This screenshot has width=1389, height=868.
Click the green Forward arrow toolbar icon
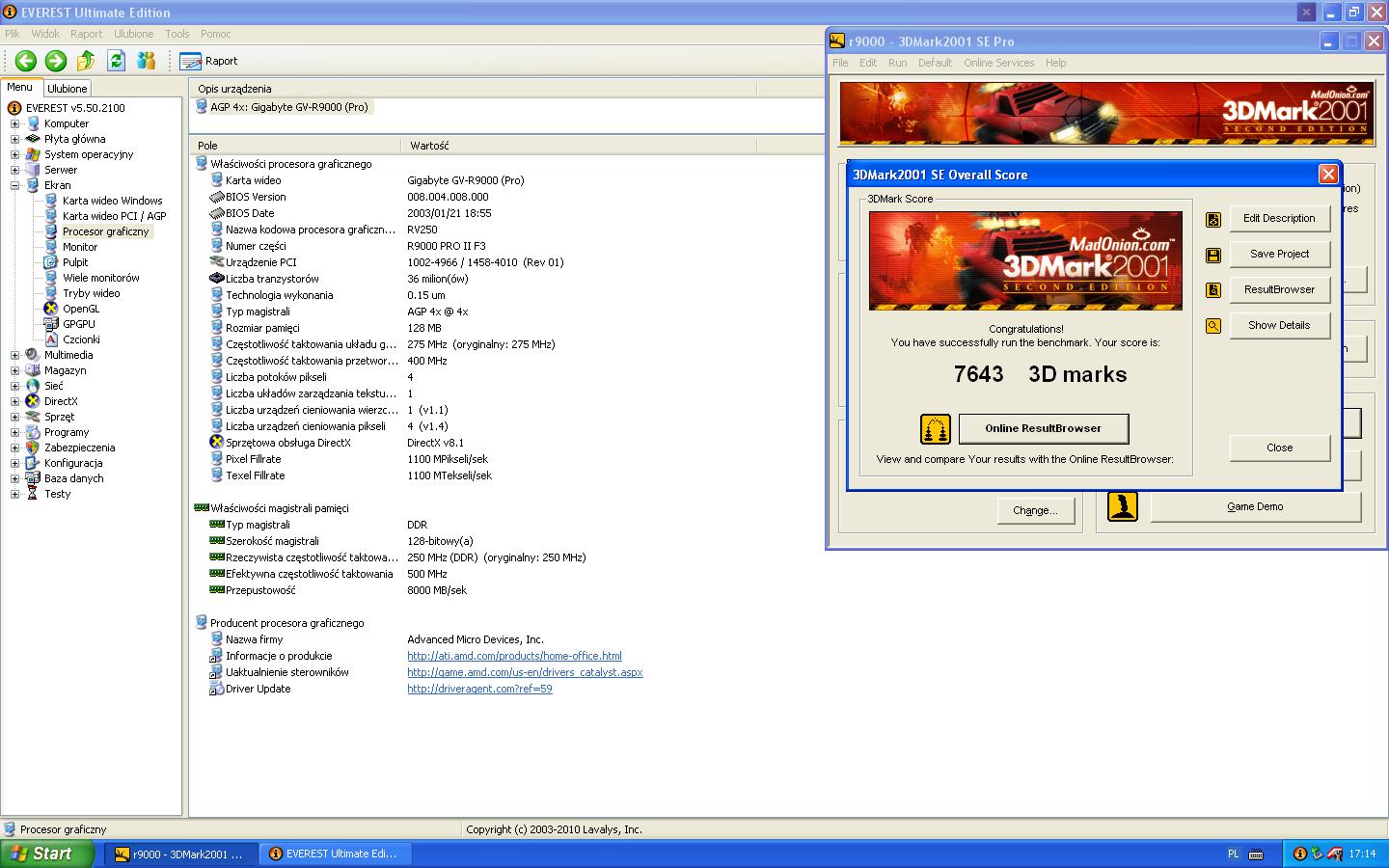[x=56, y=61]
